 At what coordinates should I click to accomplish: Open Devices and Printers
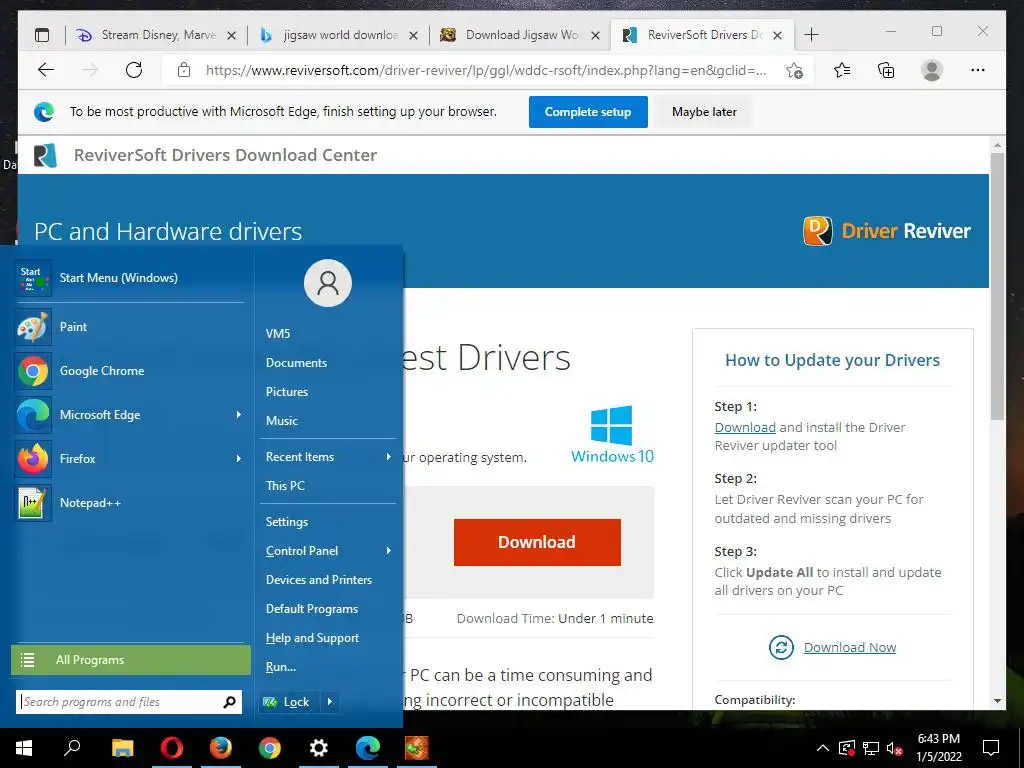tap(319, 579)
